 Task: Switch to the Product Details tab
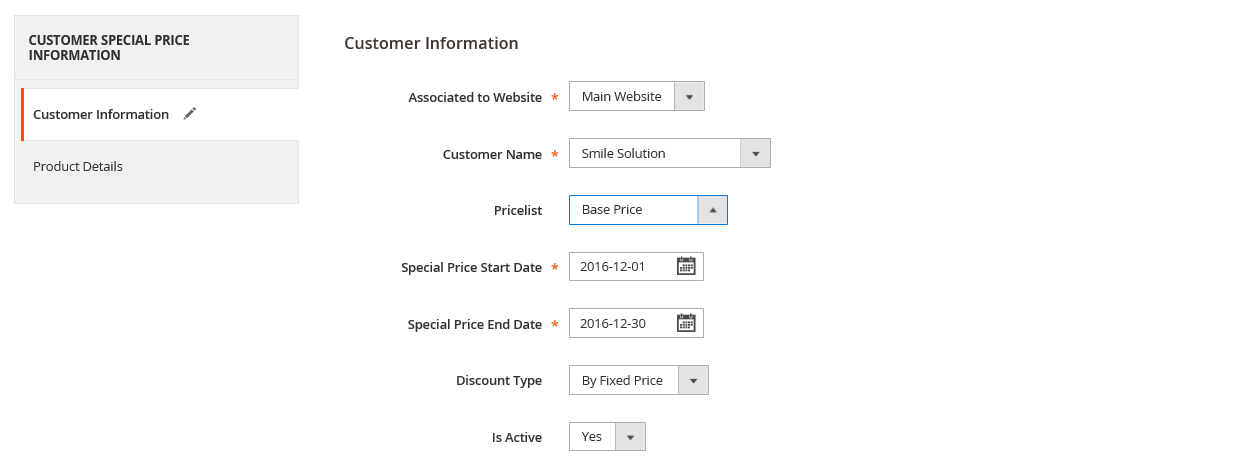click(x=78, y=167)
